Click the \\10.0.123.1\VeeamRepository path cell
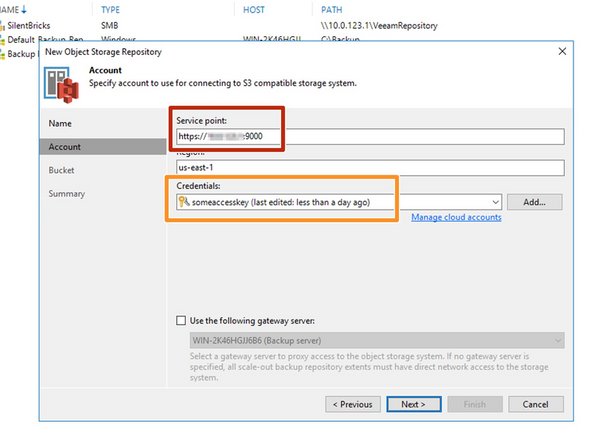This screenshot has height=444, width=592. pos(379,26)
